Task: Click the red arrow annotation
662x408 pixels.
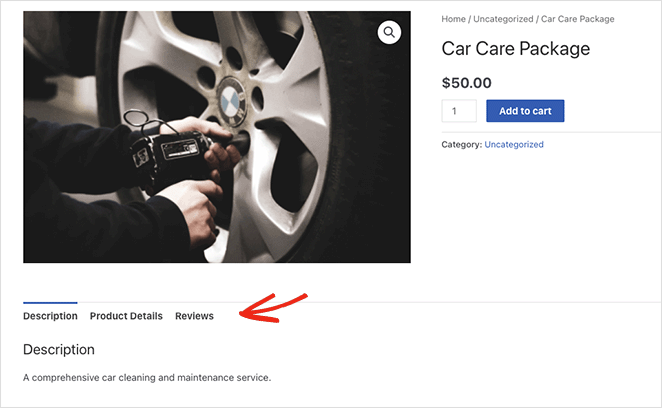Action: (273, 307)
